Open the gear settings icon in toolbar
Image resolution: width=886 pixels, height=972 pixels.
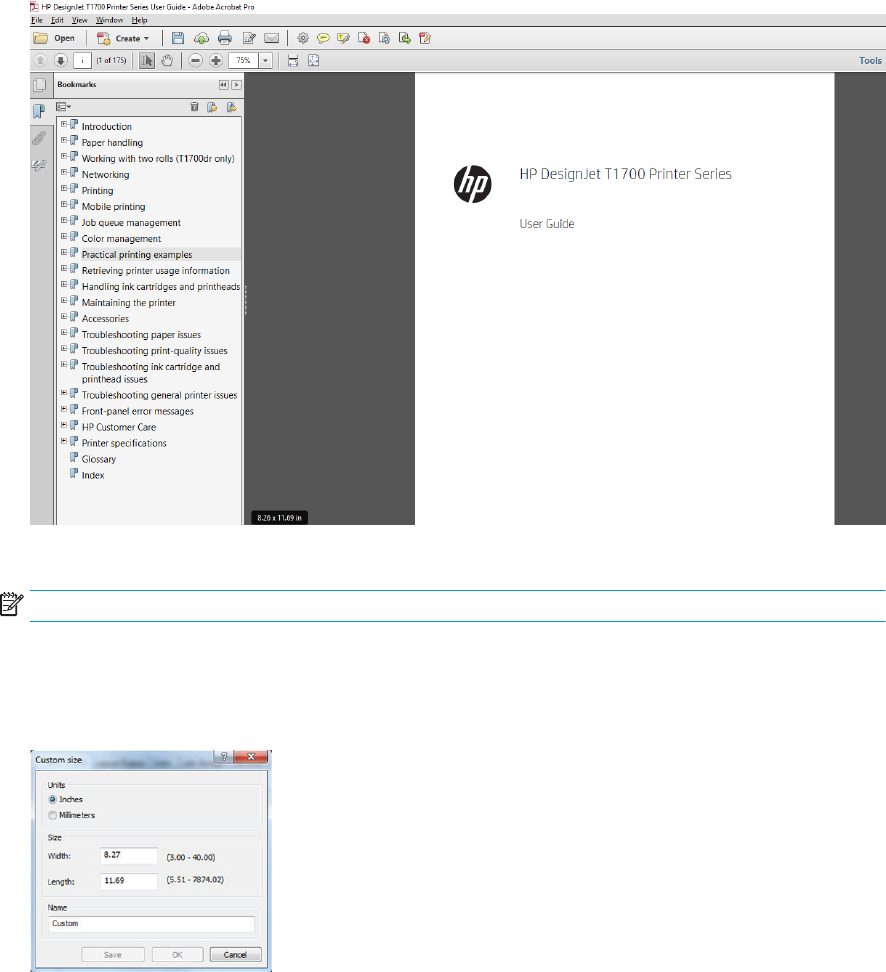pyautogui.click(x=303, y=38)
